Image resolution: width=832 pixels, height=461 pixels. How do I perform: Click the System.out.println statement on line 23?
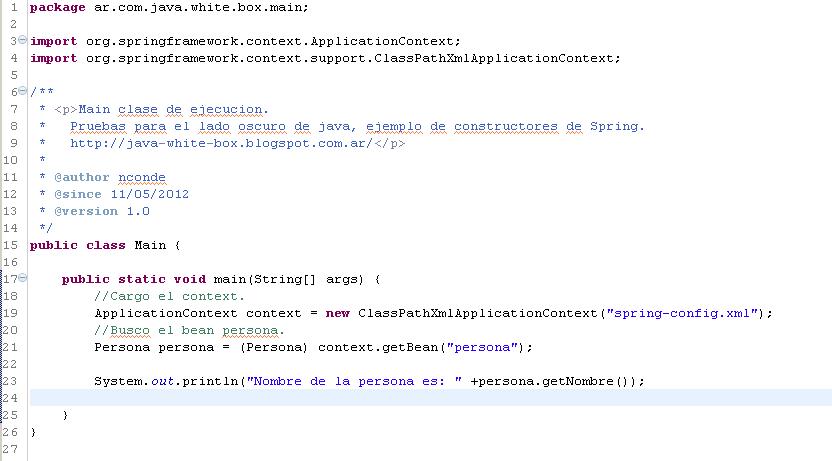click(x=369, y=381)
